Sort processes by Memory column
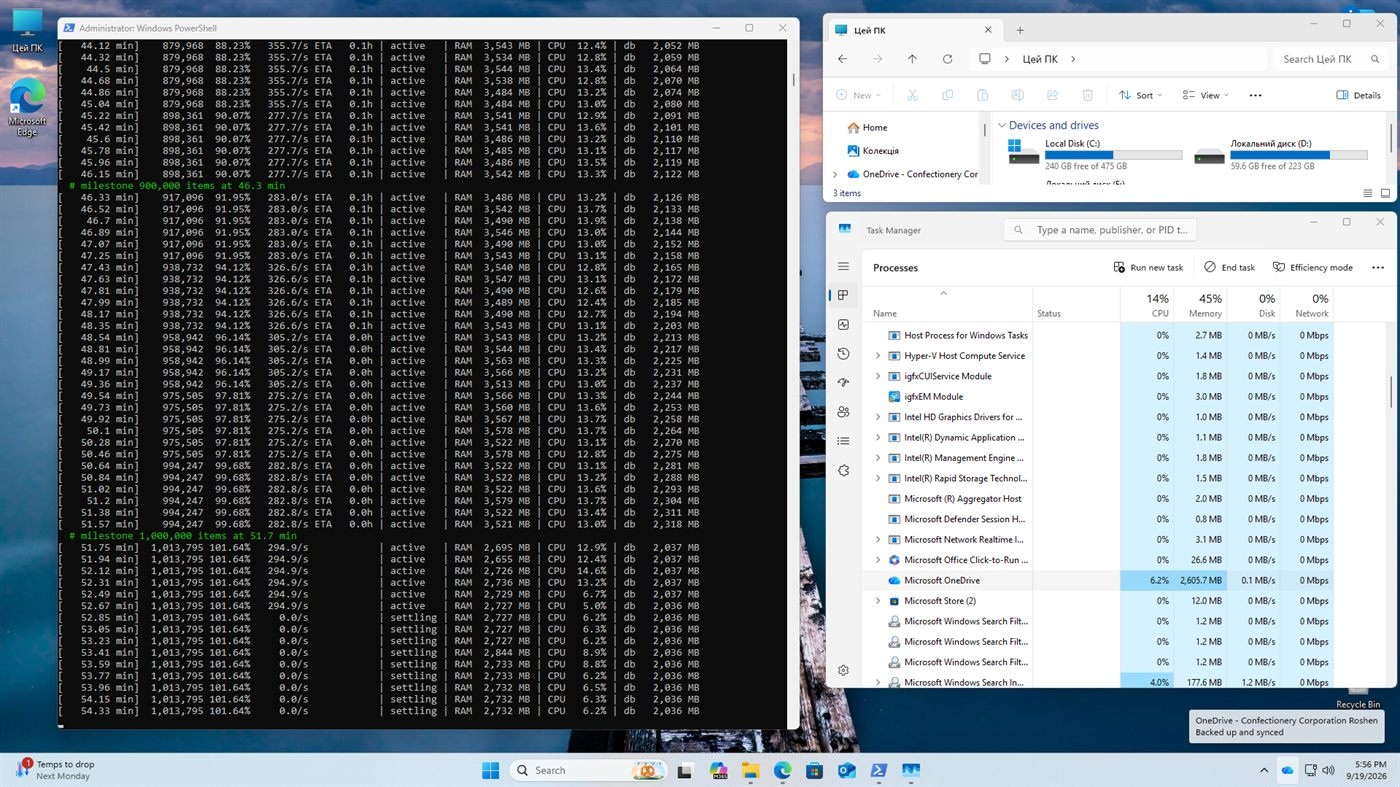Image resolution: width=1400 pixels, height=787 pixels. pos(1200,305)
